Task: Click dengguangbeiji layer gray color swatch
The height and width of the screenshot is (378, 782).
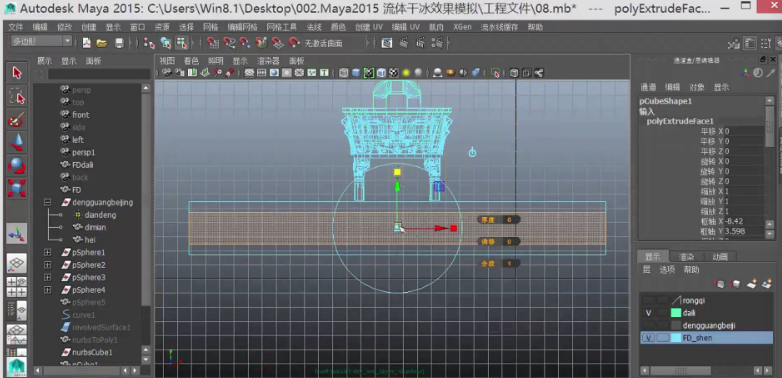Action: pyautogui.click(x=676, y=326)
